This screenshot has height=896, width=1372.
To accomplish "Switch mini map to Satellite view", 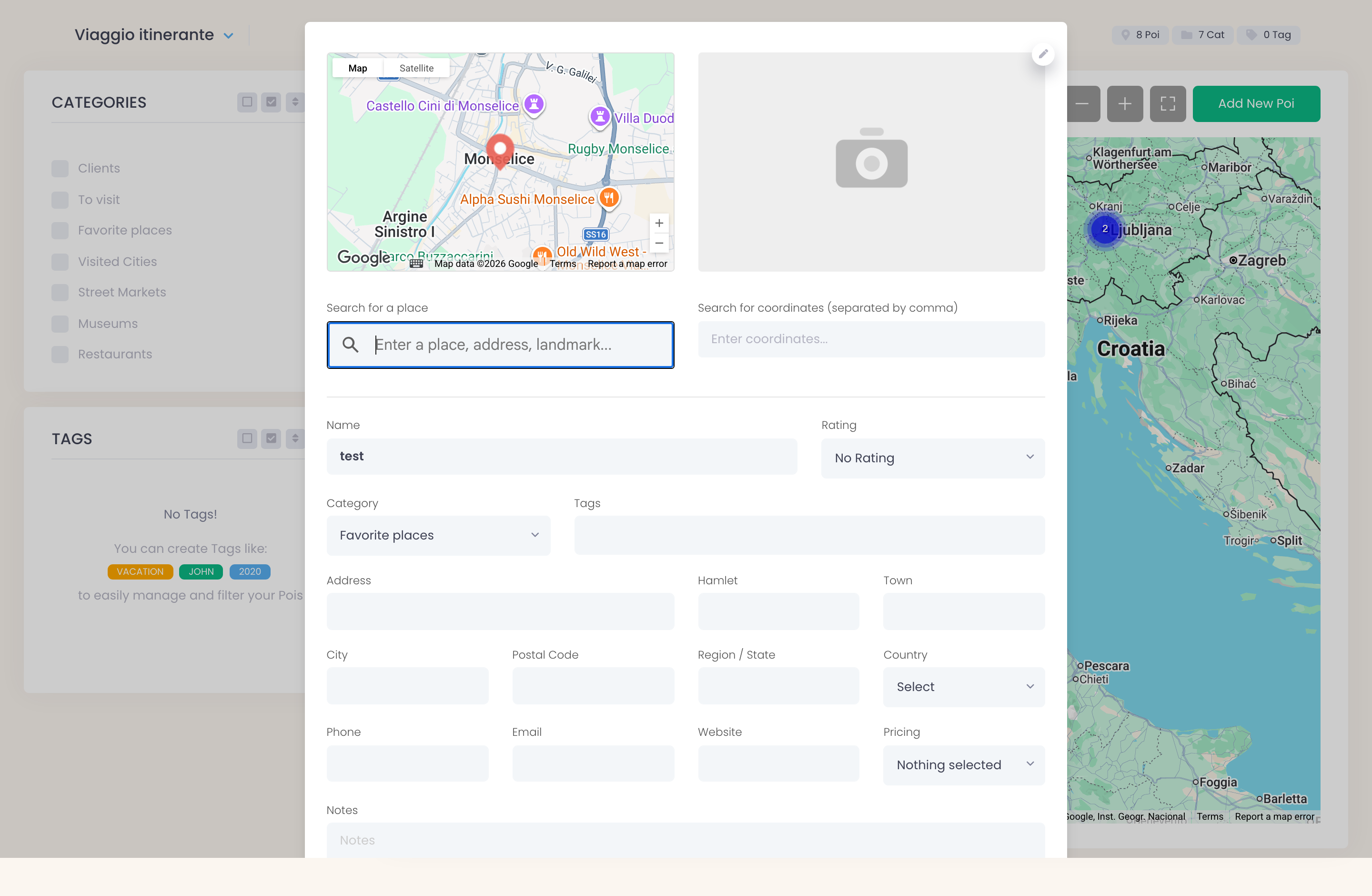I will [416, 68].
